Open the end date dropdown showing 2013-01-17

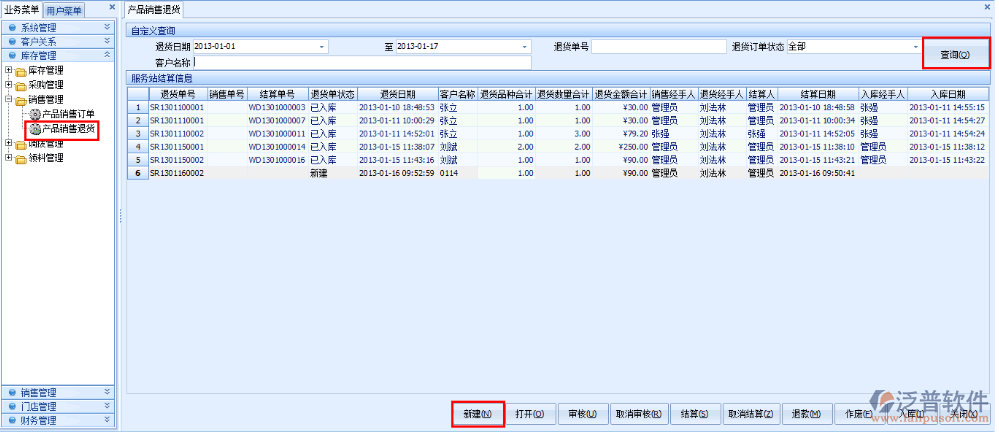(x=525, y=47)
